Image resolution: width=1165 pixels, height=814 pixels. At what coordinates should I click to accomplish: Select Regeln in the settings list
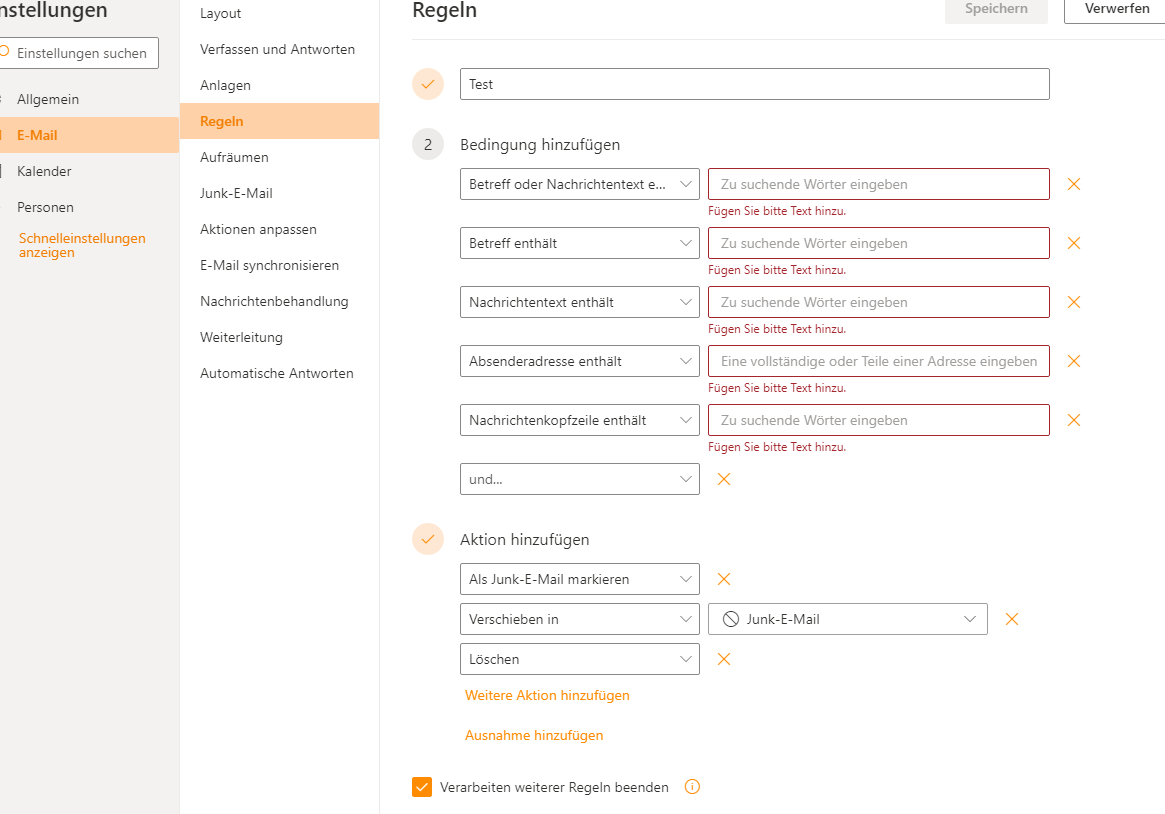tap(279, 121)
